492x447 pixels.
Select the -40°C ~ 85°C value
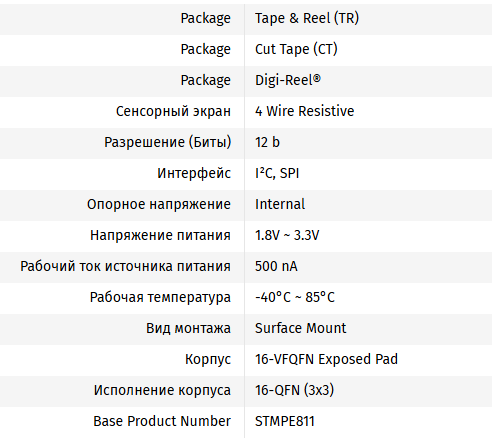[295, 297]
